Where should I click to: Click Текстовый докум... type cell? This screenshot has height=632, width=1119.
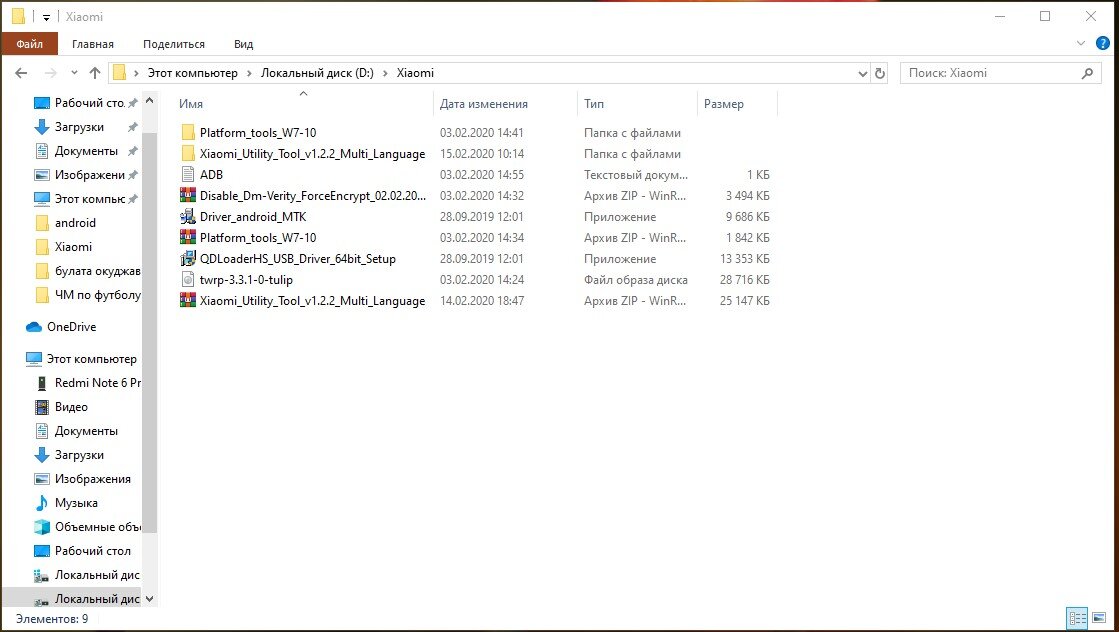coord(636,175)
